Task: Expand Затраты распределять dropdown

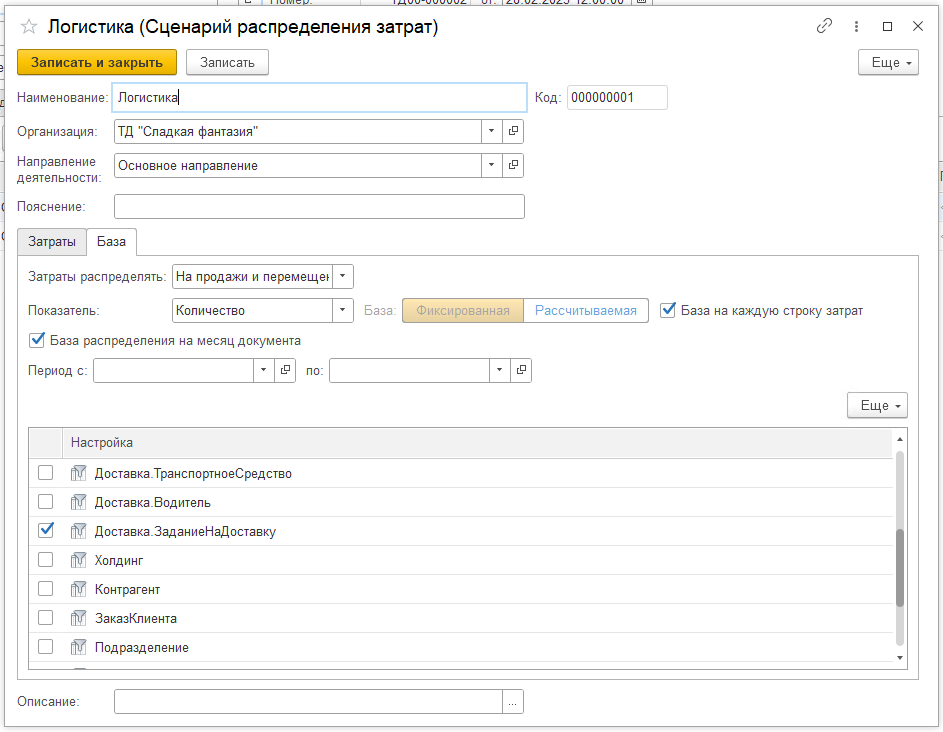Action: [343, 276]
